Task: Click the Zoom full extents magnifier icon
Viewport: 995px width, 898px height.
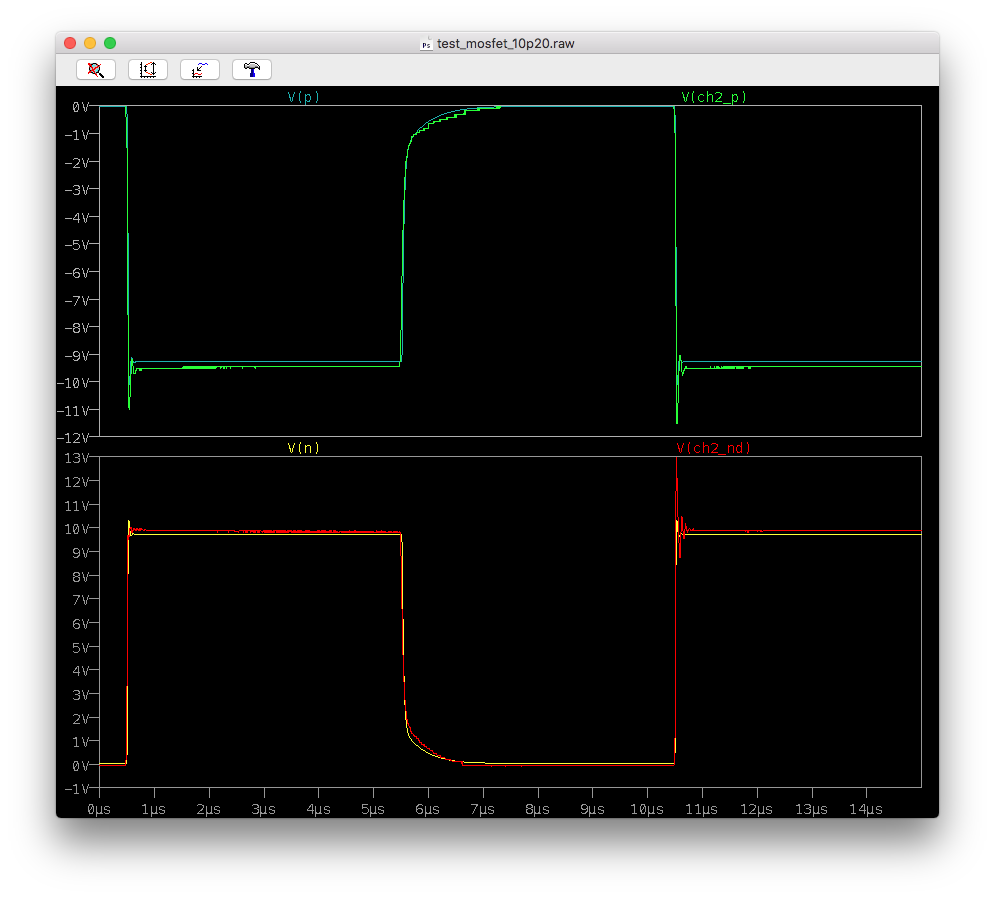Action: click(96, 70)
